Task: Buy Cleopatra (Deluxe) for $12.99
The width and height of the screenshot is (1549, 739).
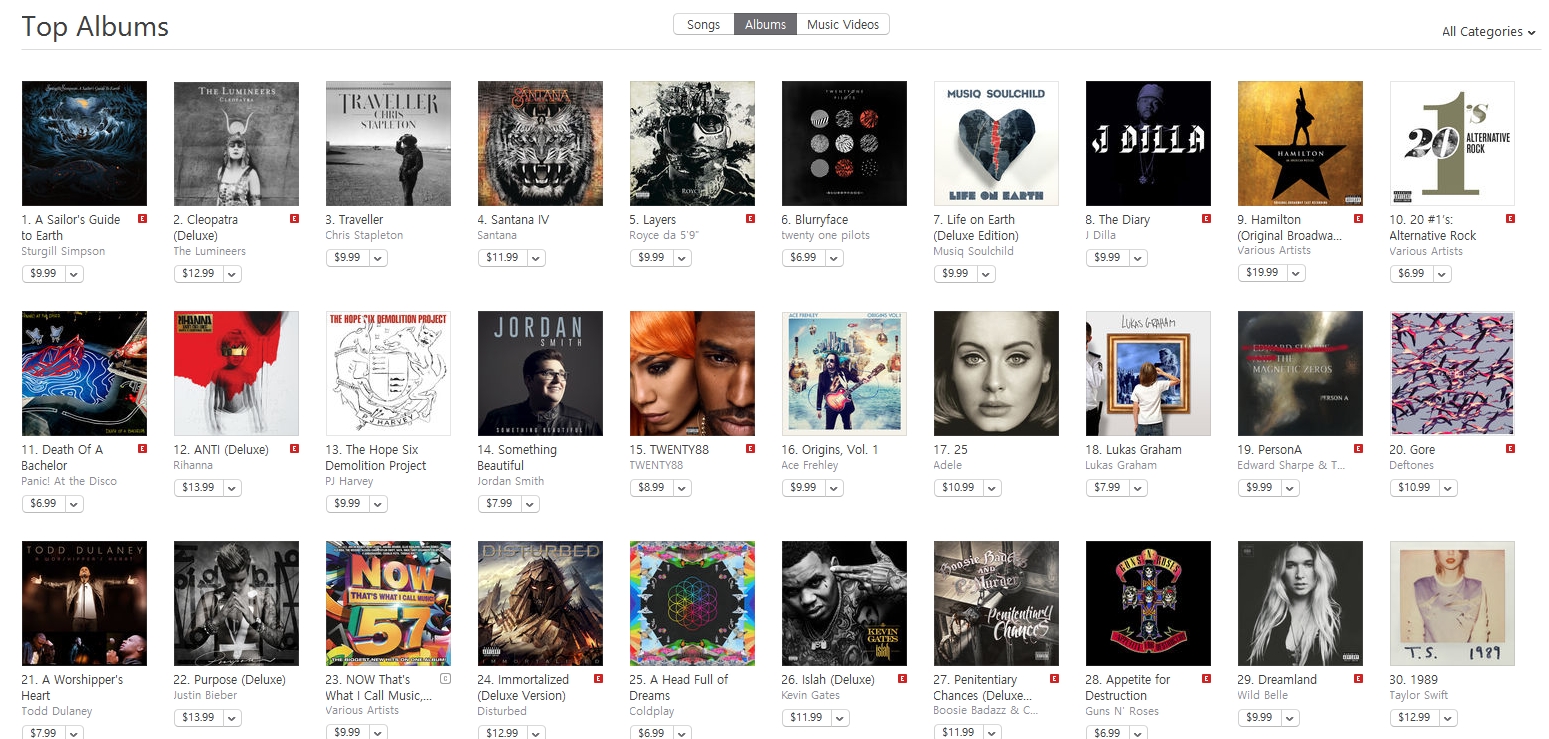Action: point(197,273)
